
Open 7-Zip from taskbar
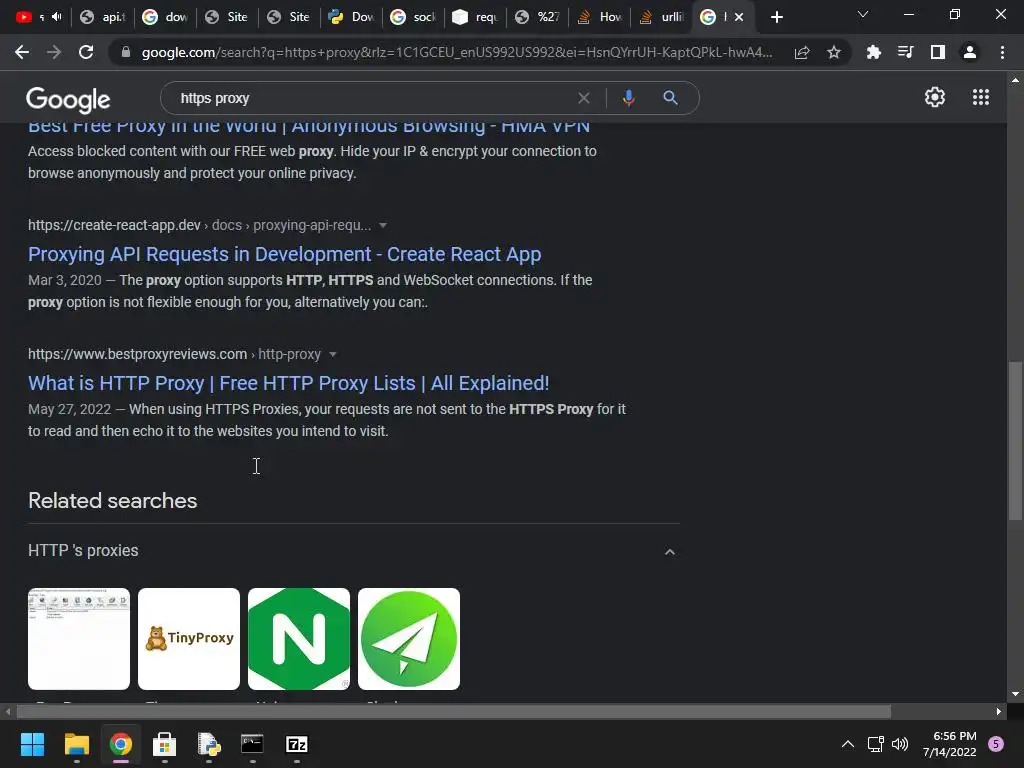[x=297, y=744]
